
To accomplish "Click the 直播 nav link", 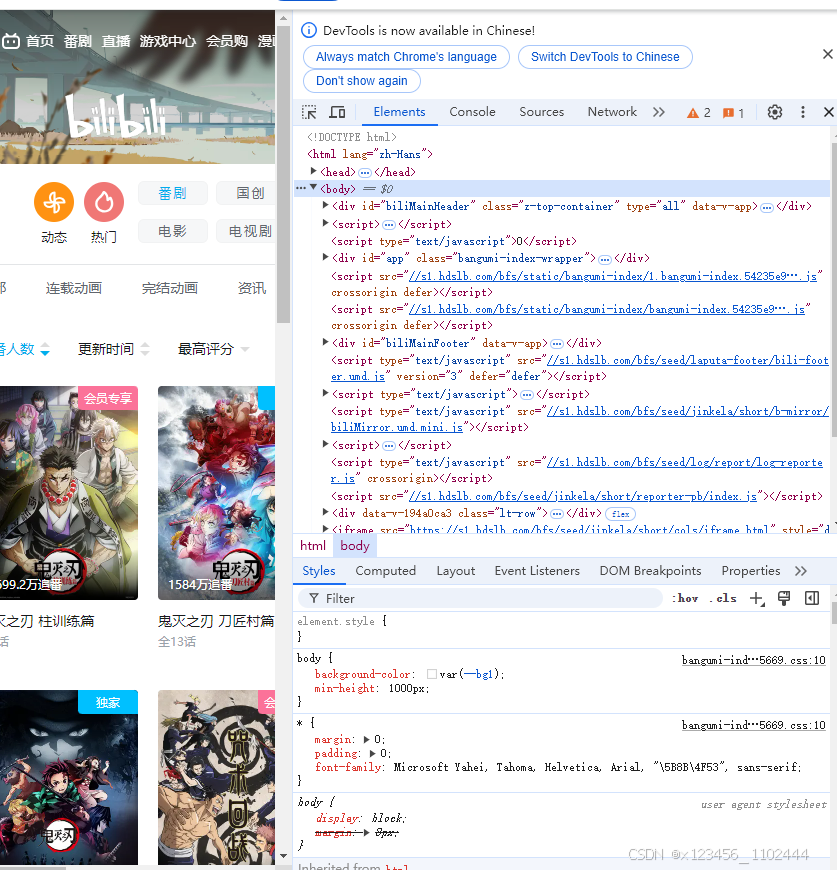I will tap(116, 41).
